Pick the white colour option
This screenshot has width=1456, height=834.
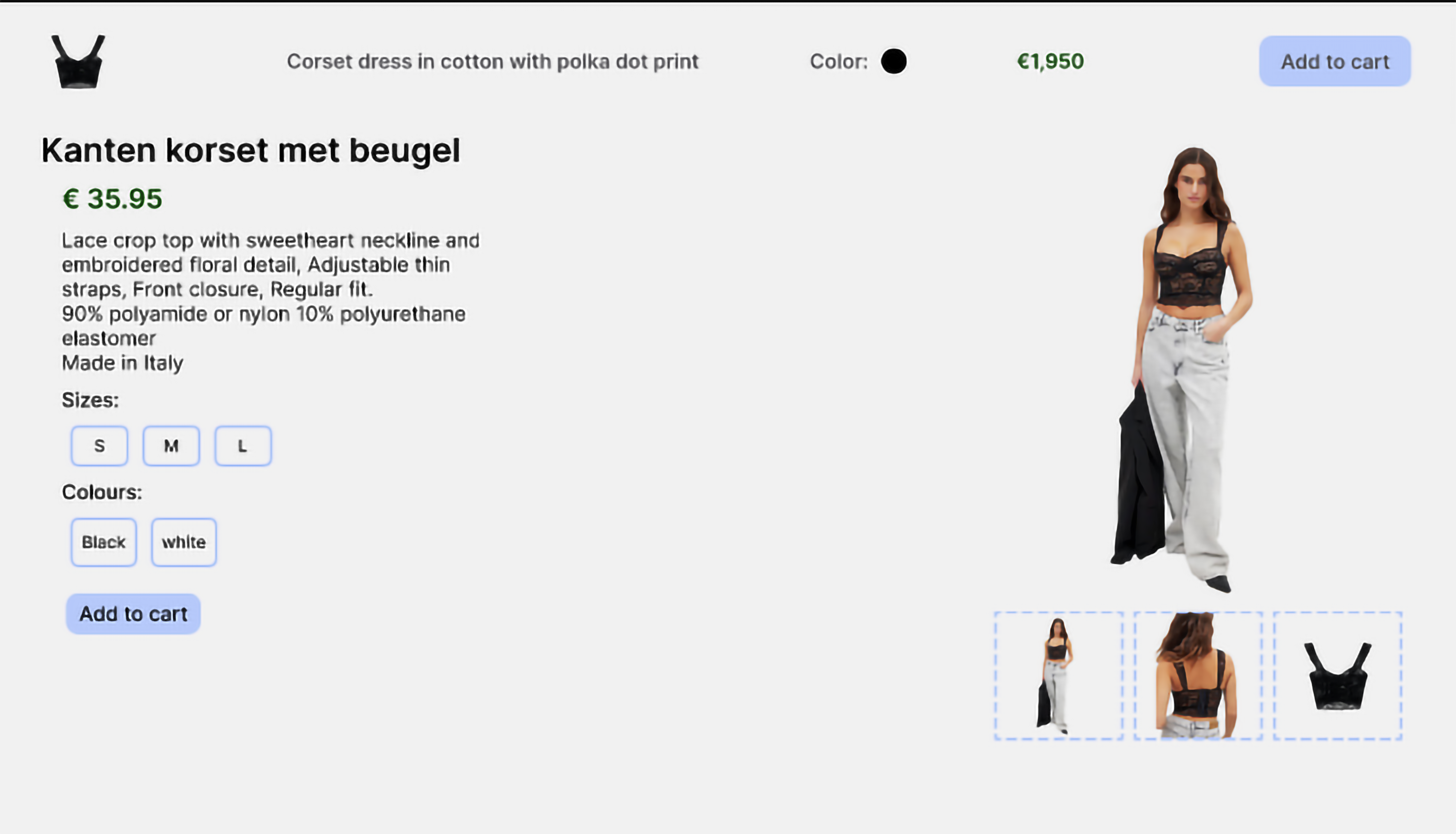(184, 542)
